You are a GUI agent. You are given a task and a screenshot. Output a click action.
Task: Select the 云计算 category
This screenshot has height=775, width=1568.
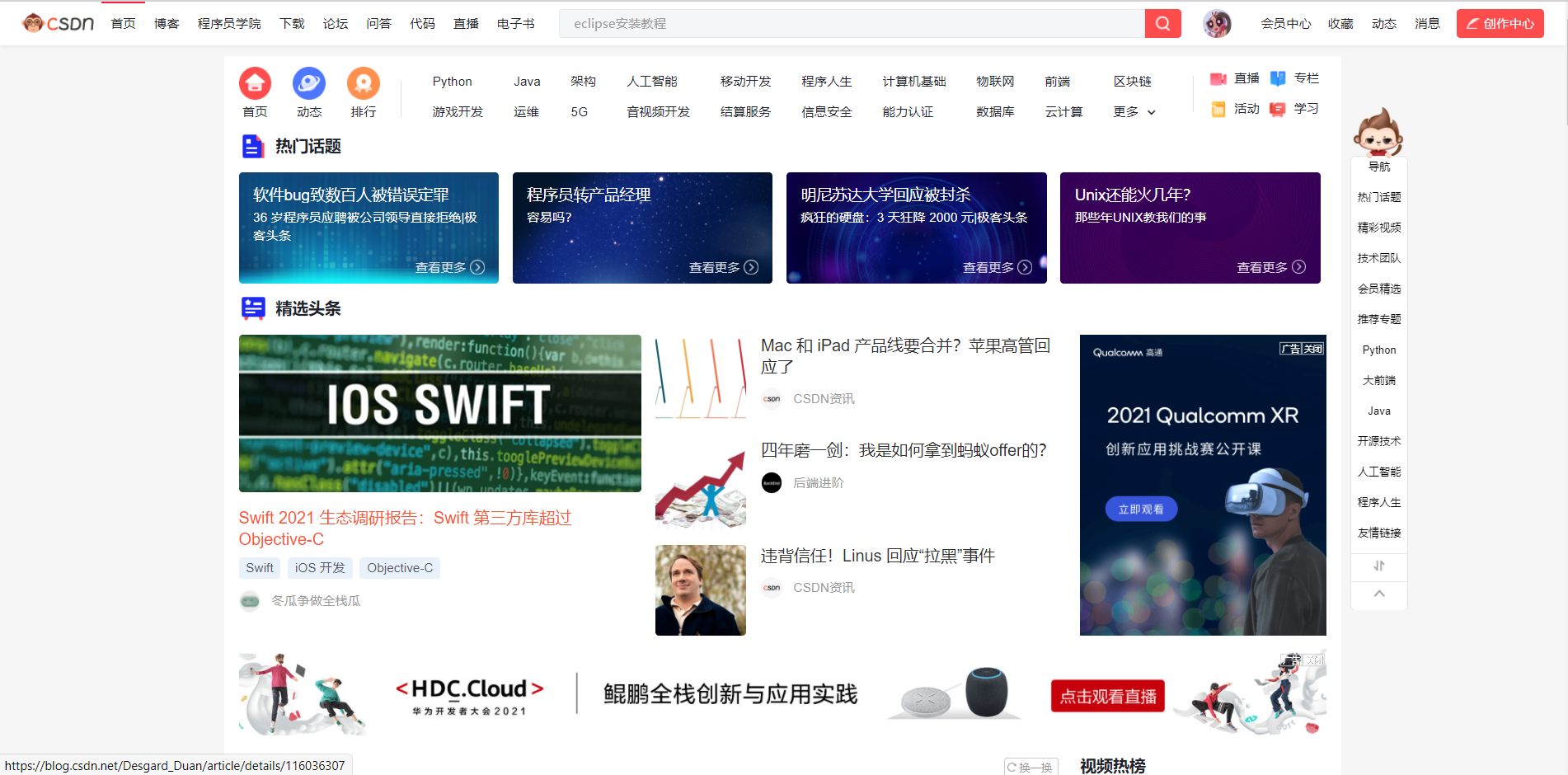(1063, 112)
